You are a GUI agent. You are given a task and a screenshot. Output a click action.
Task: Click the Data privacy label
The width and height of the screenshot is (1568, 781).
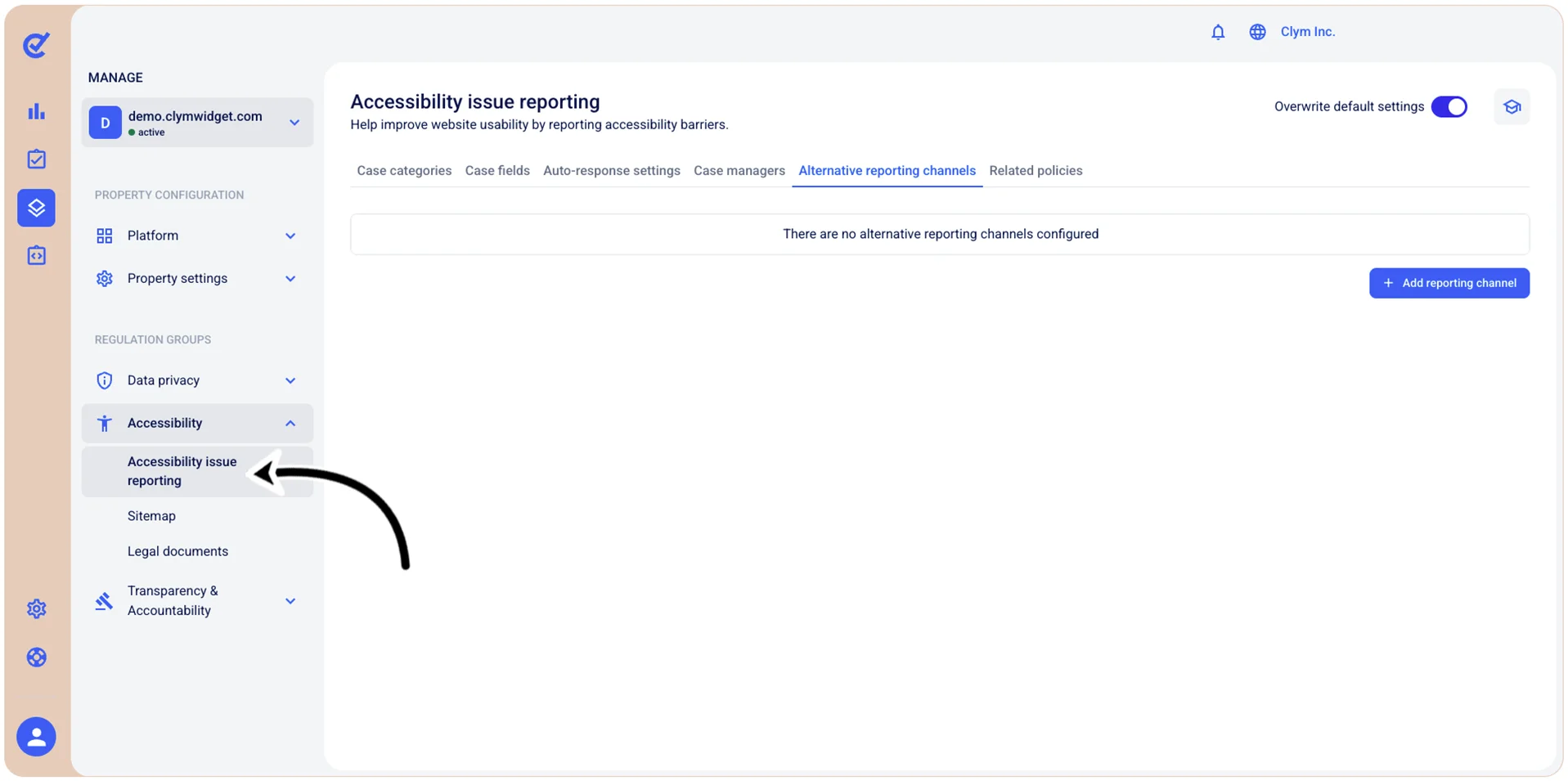click(x=164, y=380)
